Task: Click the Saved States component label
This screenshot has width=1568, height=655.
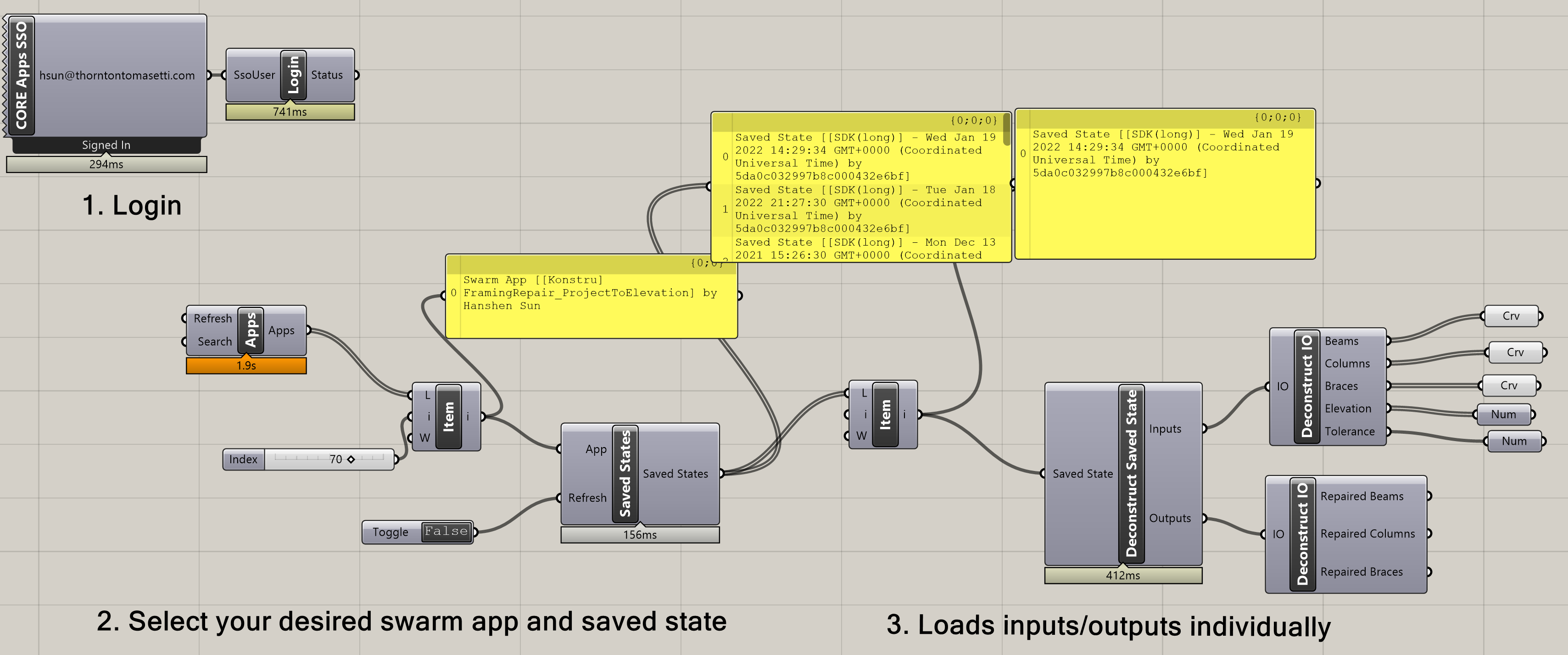Action: (x=625, y=474)
